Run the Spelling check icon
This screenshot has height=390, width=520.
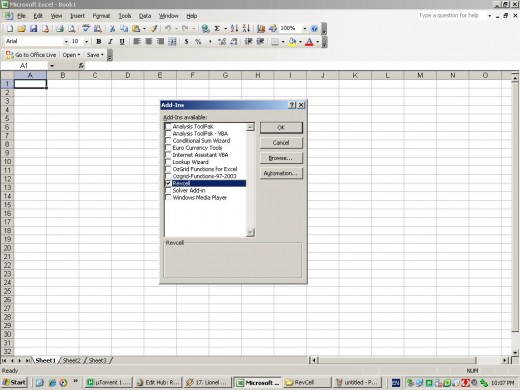(86, 29)
